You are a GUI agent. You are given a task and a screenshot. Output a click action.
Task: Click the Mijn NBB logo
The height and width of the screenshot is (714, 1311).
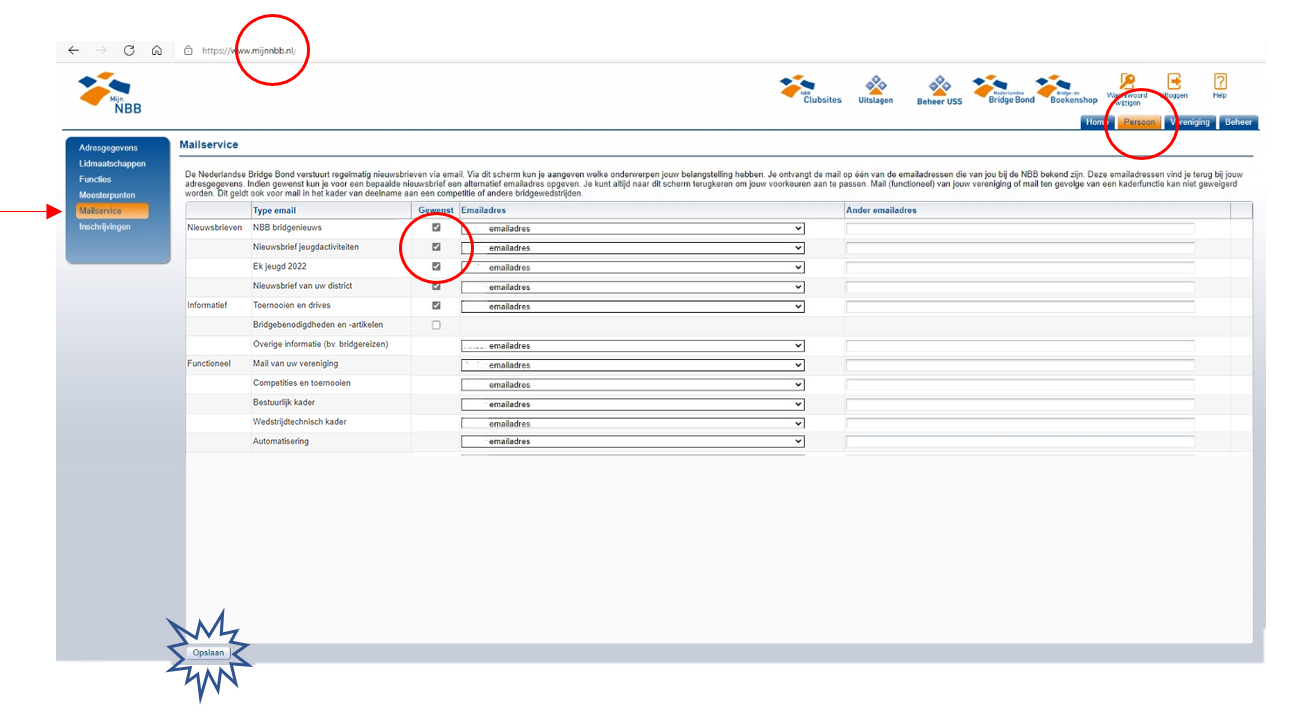110,93
